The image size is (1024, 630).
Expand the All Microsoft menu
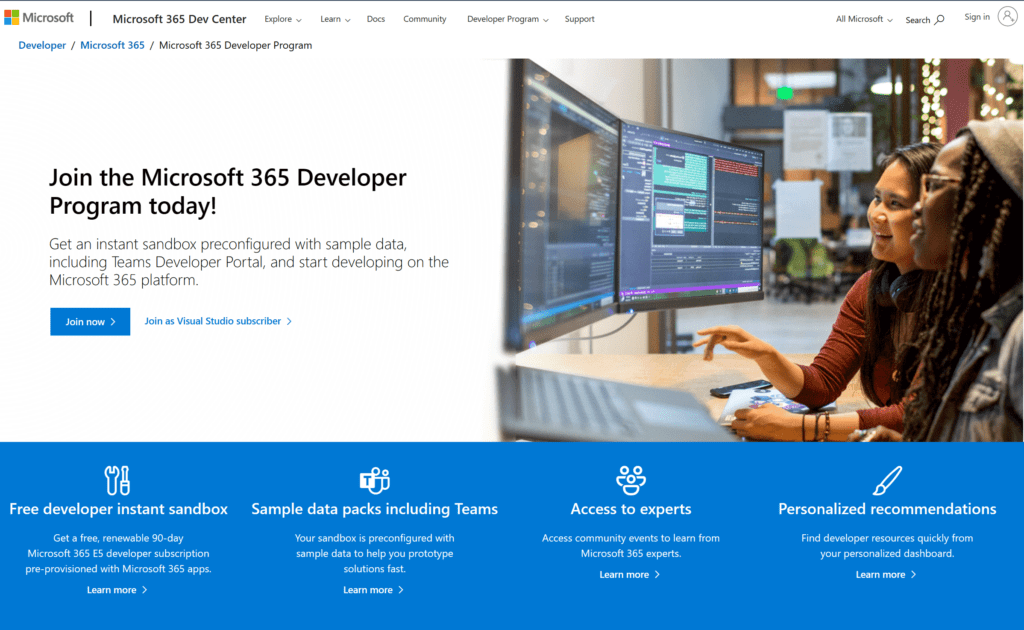864,19
